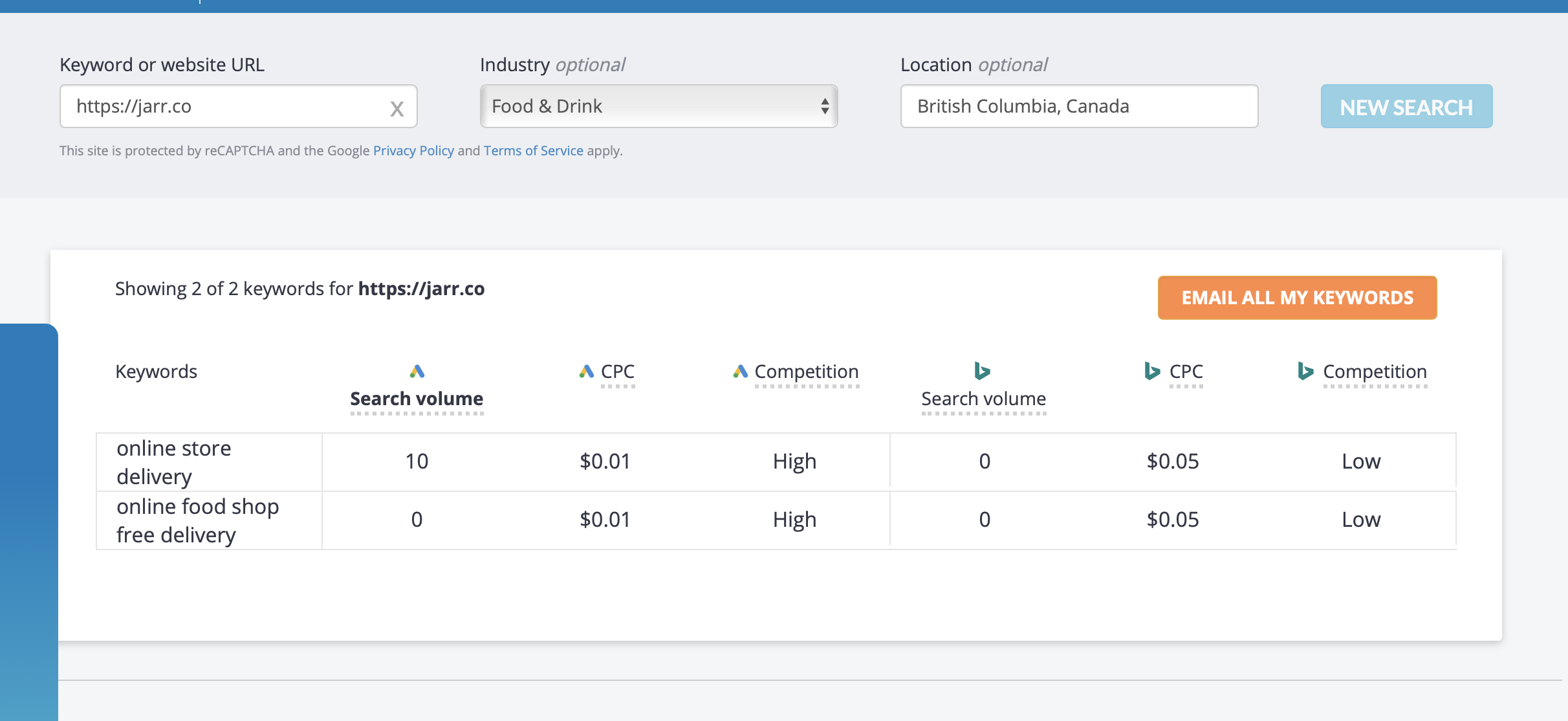The image size is (1568, 721).
Task: Sort by Bing Competition column header
Action: pos(1375,372)
